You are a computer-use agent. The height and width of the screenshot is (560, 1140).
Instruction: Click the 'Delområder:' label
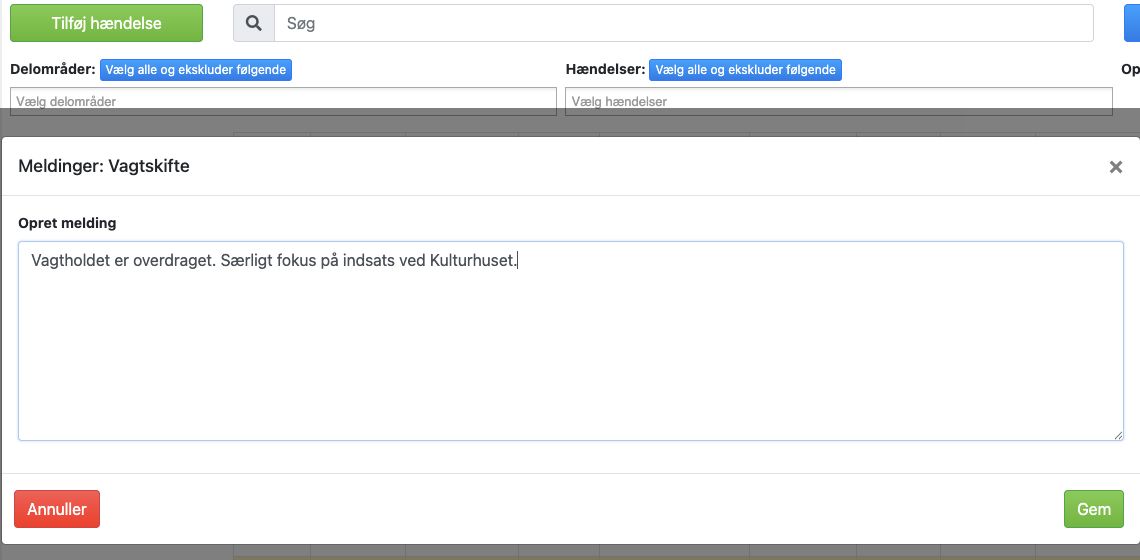pyautogui.click(x=53, y=70)
